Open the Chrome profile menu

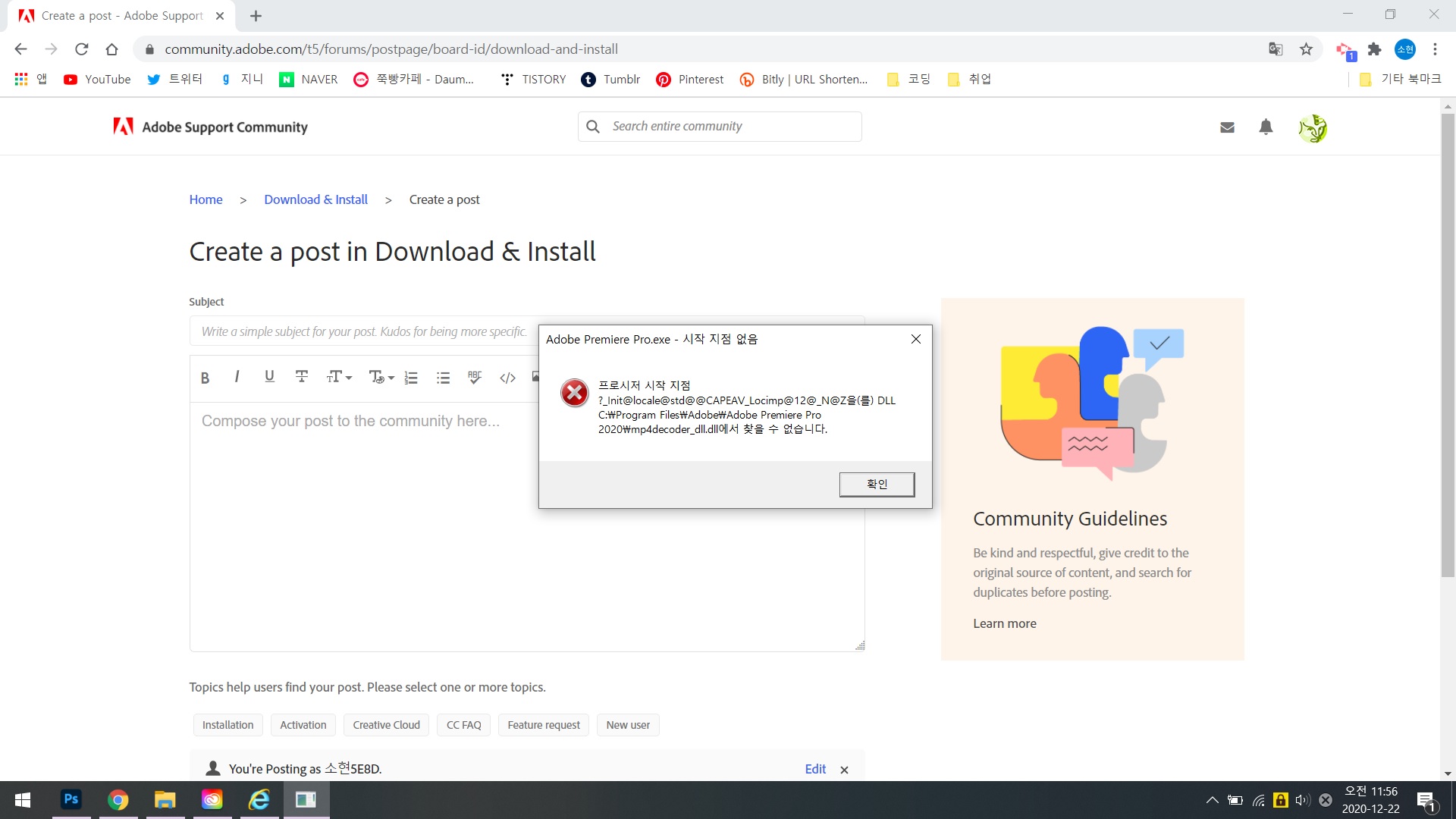(x=1404, y=49)
